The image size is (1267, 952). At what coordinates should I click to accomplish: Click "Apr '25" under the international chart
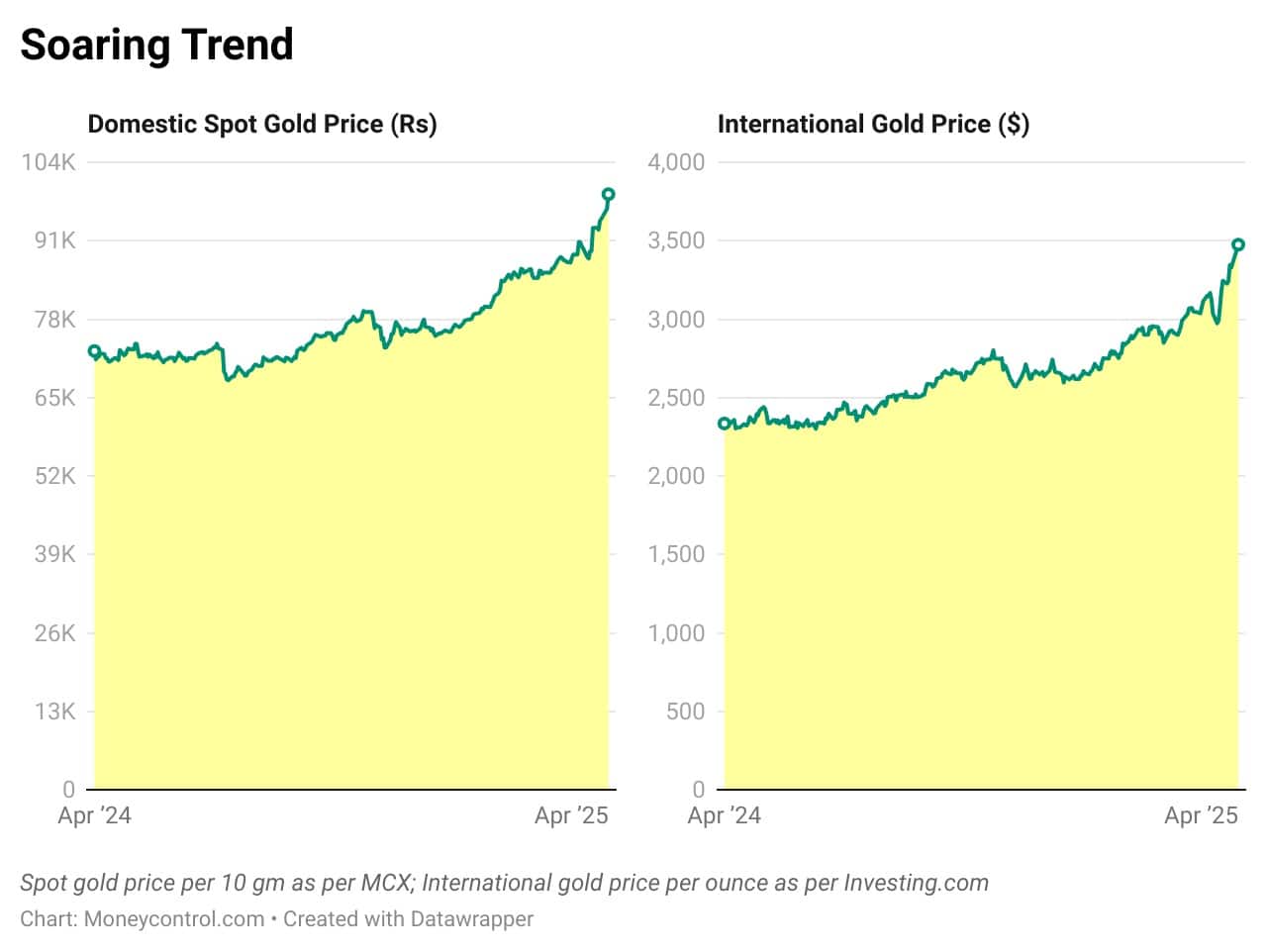(x=1201, y=815)
